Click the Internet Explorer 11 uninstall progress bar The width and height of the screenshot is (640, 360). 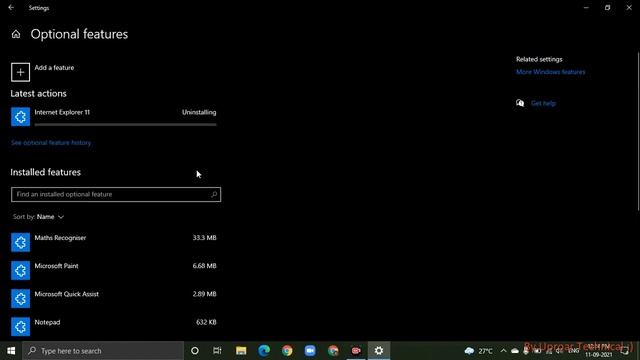[125, 124]
